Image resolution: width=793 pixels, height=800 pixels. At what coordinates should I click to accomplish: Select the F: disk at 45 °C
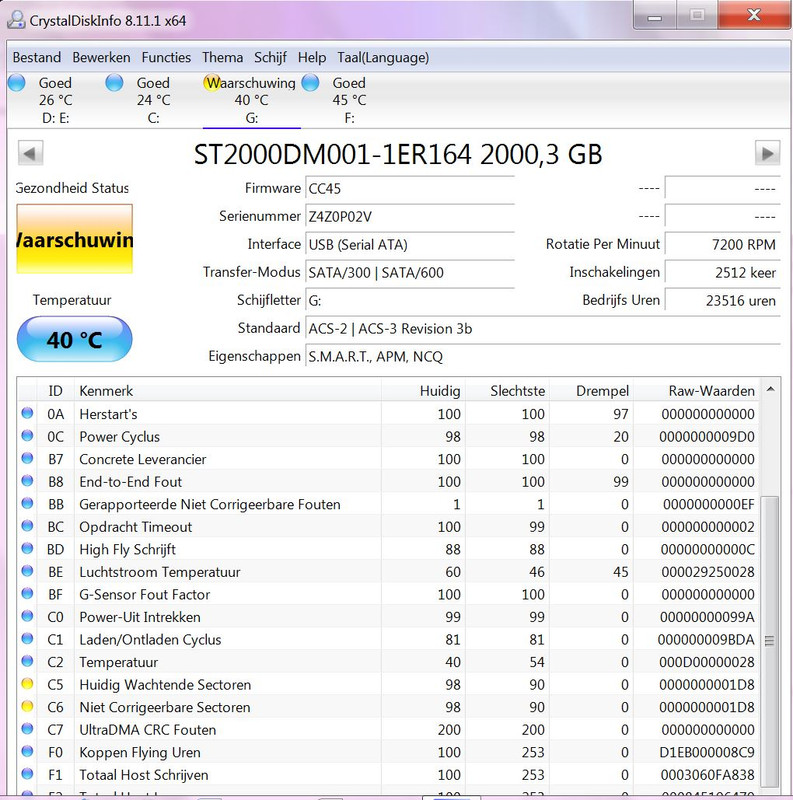349,100
